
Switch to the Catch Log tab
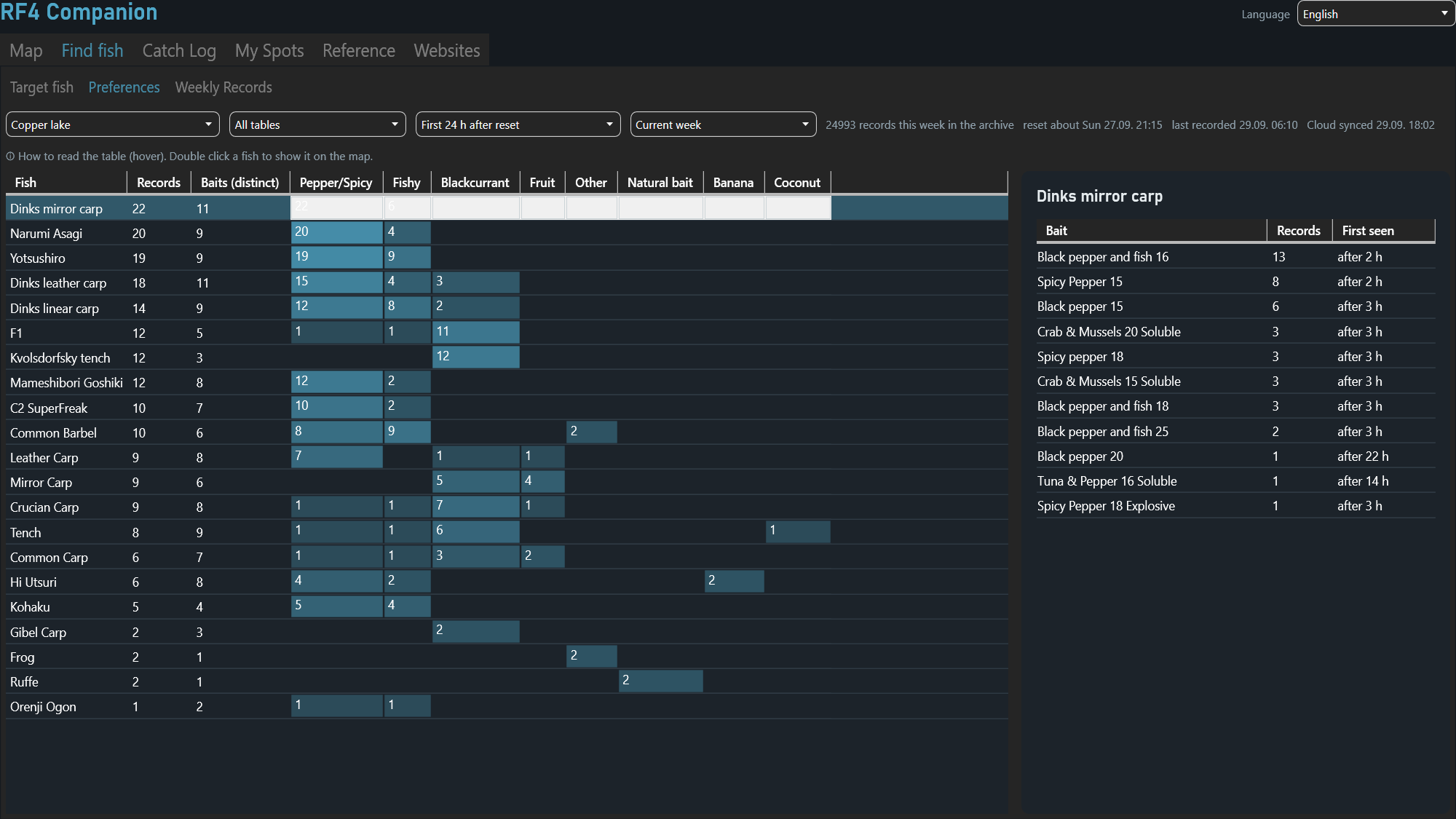[x=179, y=50]
